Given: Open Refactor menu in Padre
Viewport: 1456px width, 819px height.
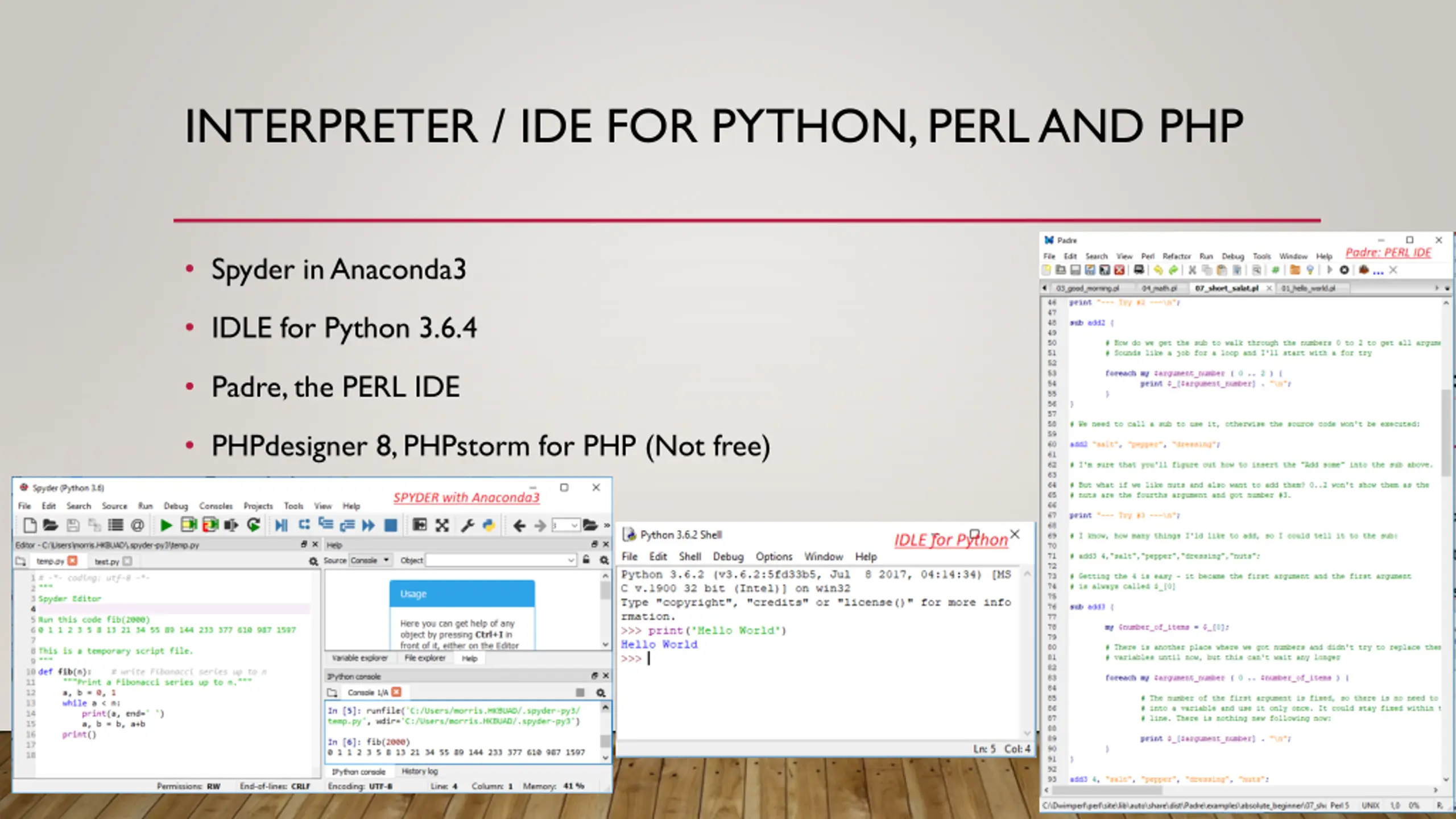Looking at the screenshot, I should 1176,257.
